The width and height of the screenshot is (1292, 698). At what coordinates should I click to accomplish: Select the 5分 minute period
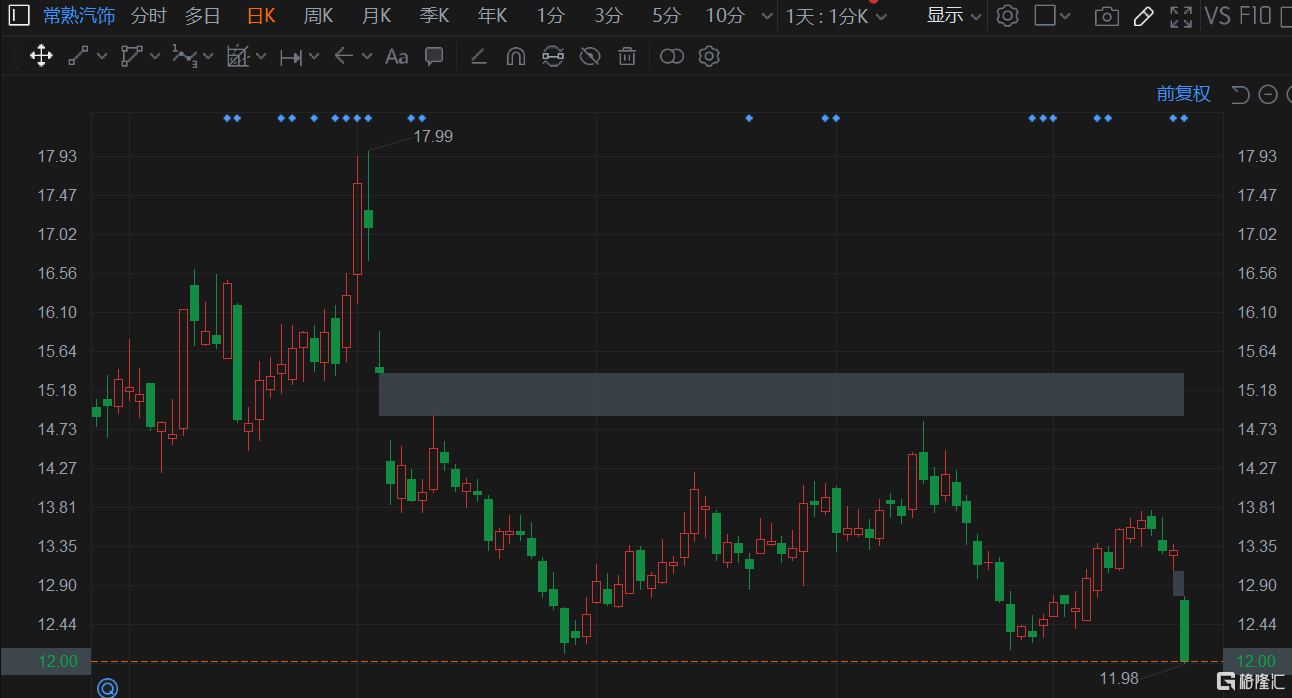point(666,15)
